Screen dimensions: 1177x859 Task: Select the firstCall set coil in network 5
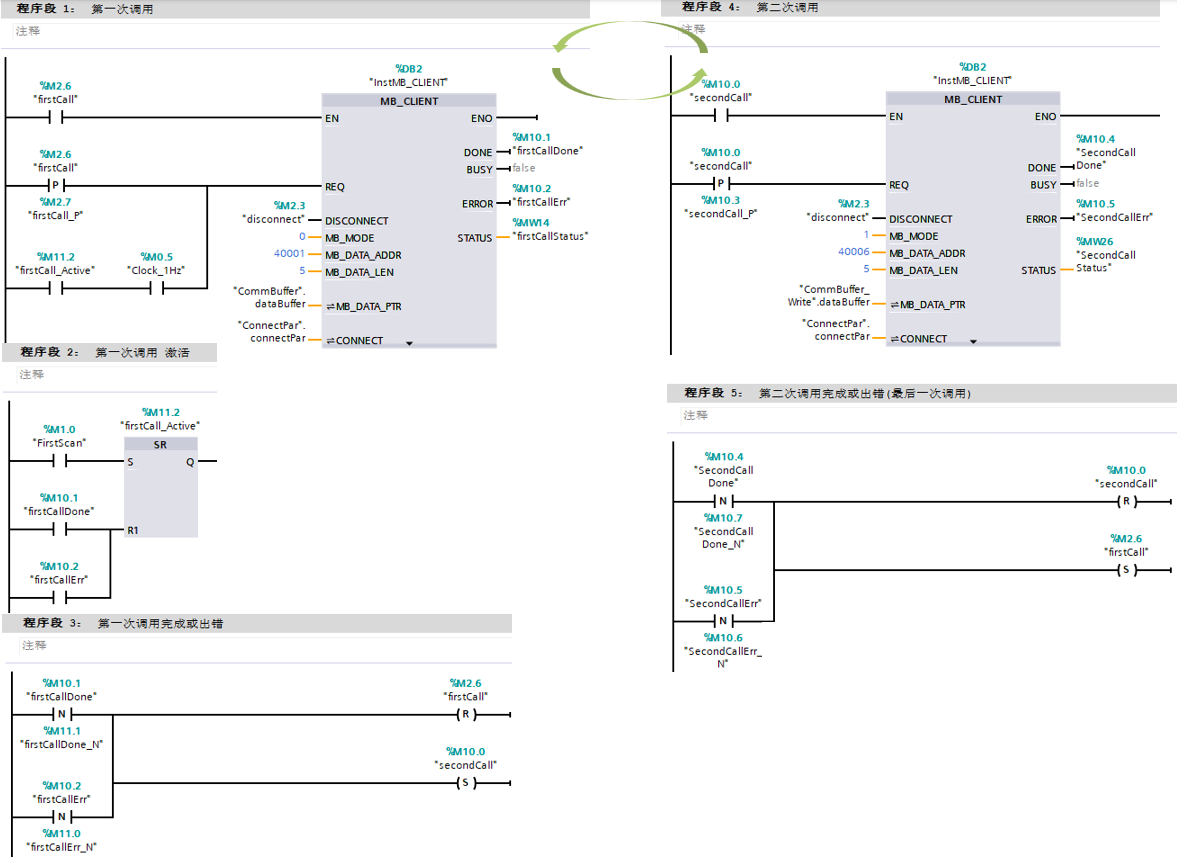pos(1125,570)
